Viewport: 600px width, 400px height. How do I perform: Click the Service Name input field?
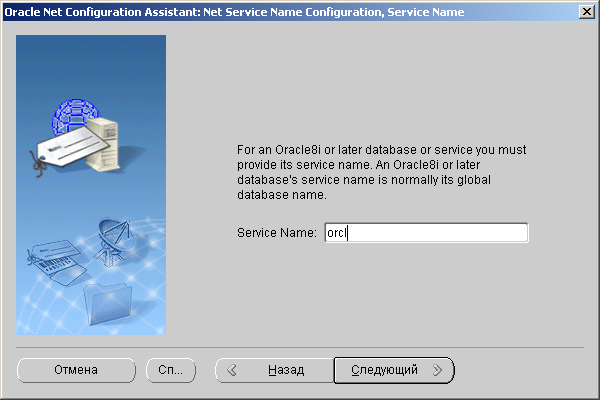click(x=426, y=232)
